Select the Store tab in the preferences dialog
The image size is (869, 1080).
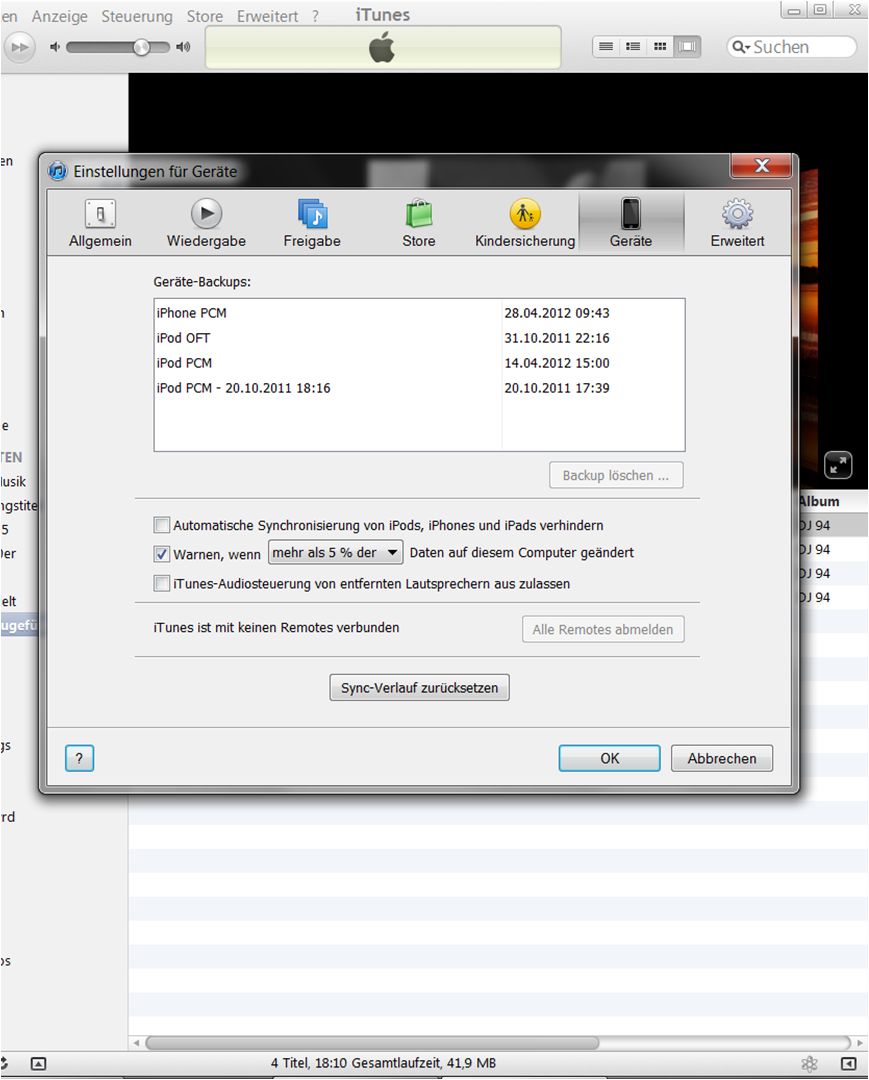419,223
